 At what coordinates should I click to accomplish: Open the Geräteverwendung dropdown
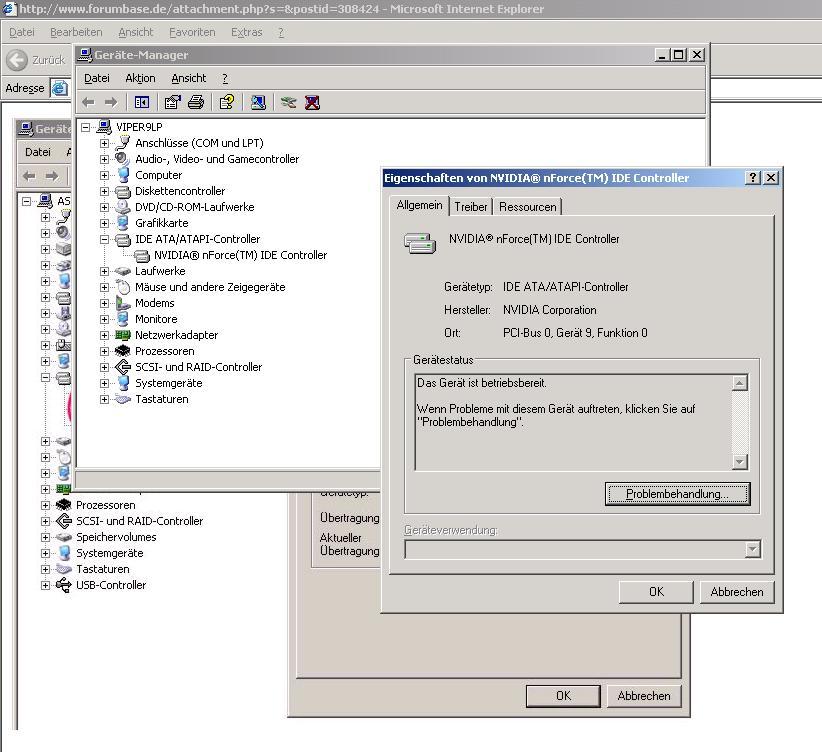pos(753,550)
